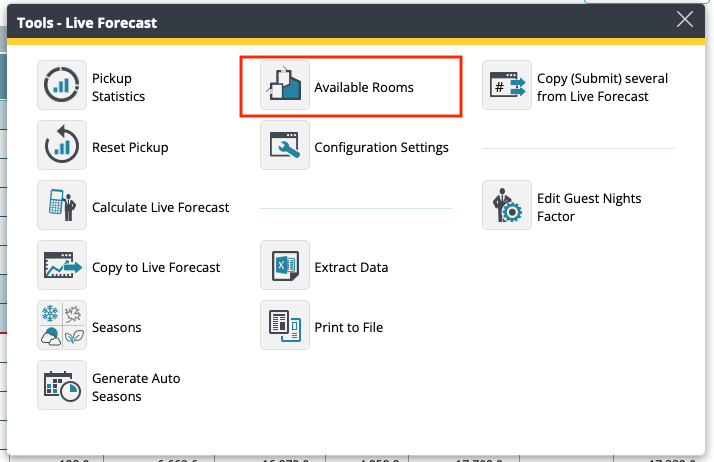Click the Configuration Settings wrench icon

pyautogui.click(x=285, y=147)
